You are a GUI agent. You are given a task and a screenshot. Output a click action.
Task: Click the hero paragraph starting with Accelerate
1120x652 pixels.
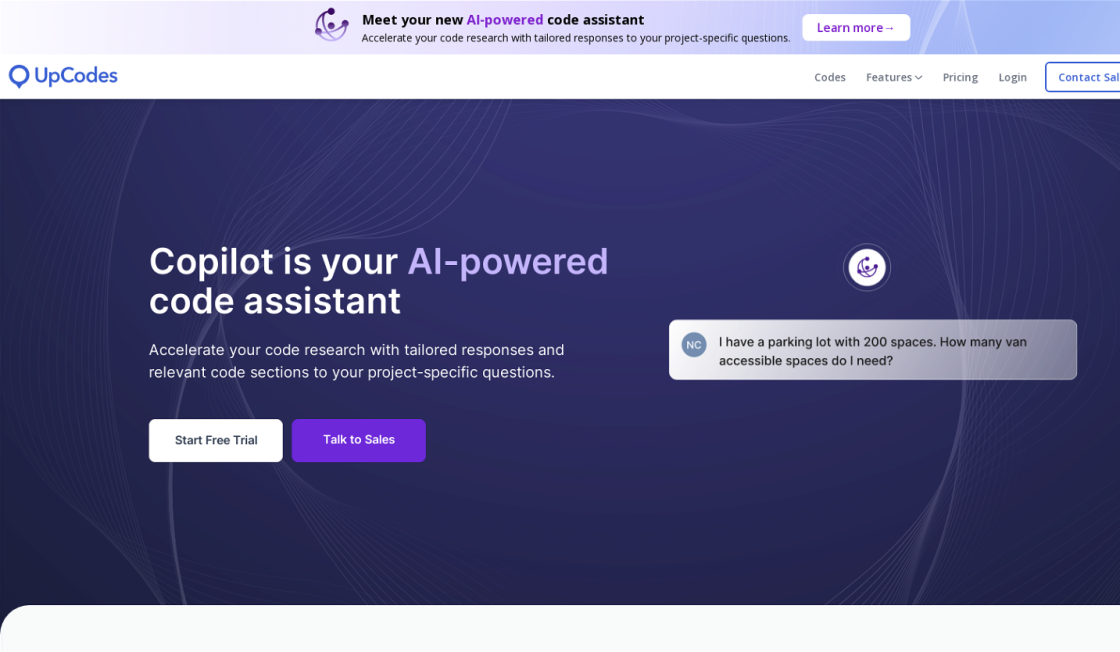click(356, 361)
